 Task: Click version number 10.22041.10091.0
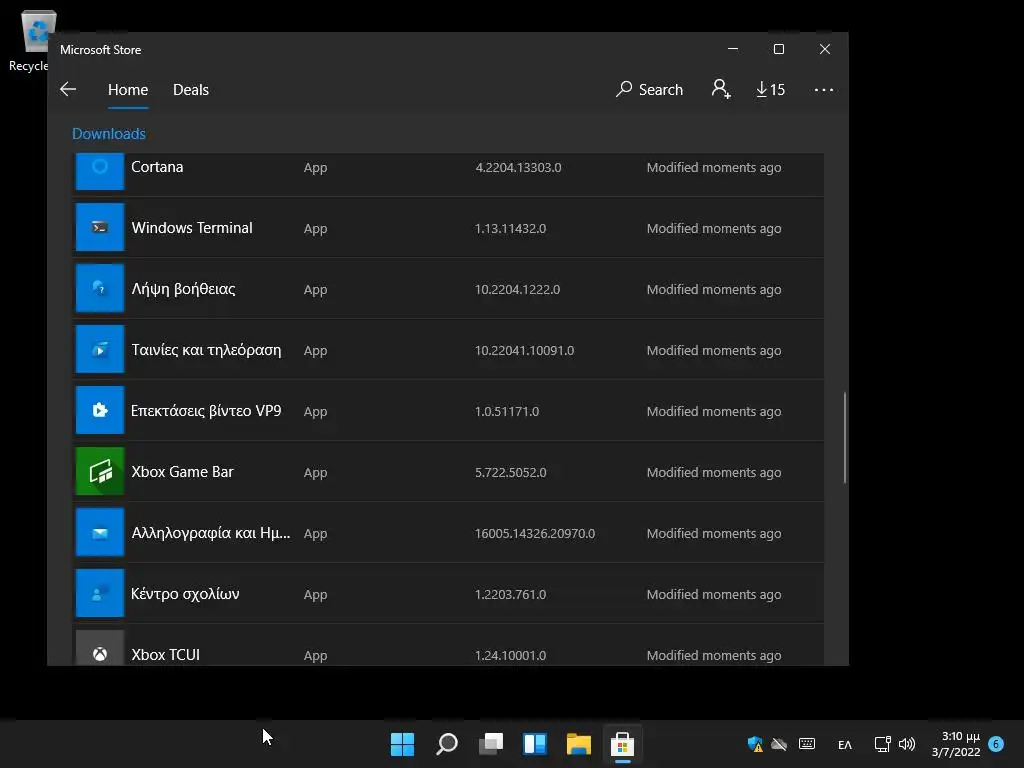524,351
